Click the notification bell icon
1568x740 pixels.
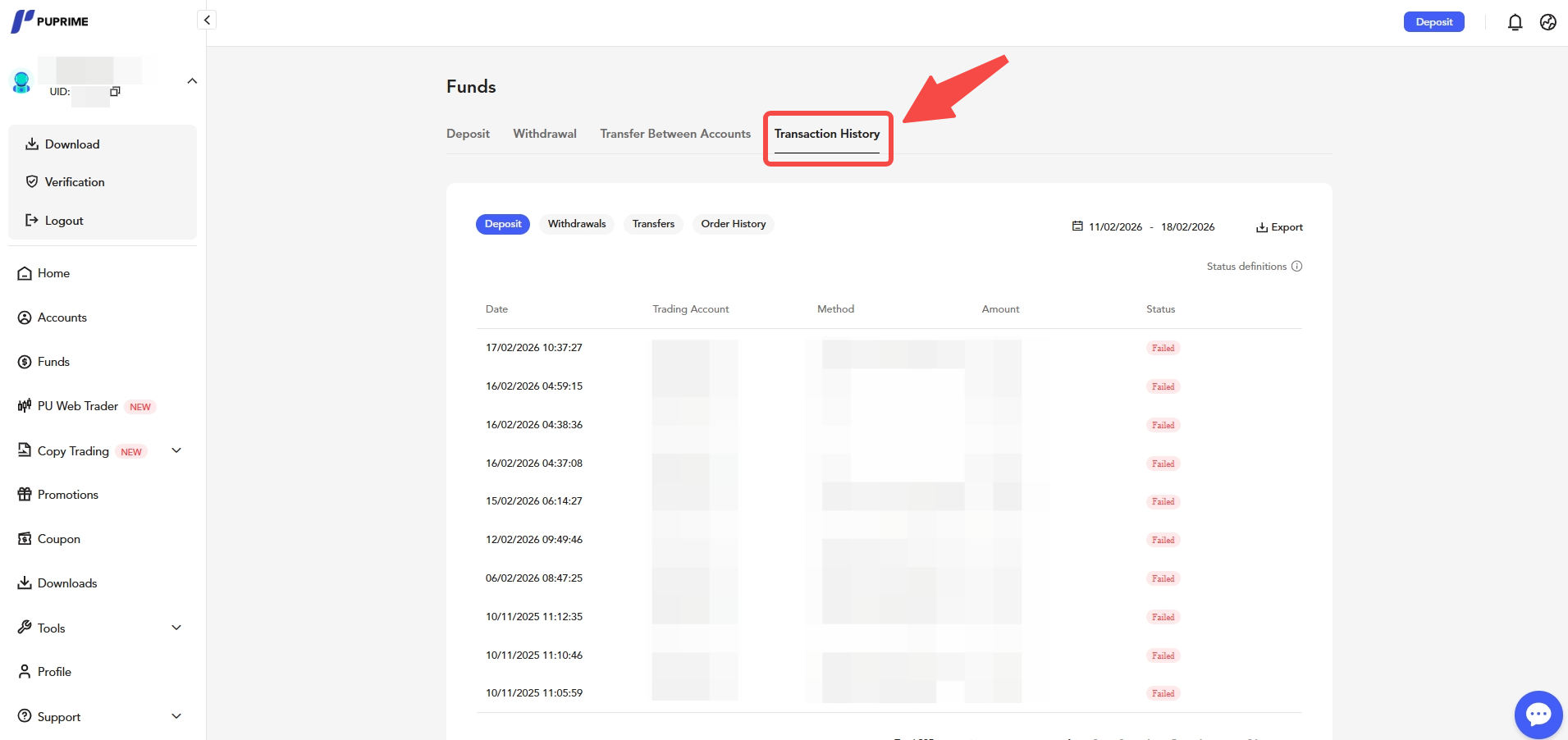click(1515, 22)
